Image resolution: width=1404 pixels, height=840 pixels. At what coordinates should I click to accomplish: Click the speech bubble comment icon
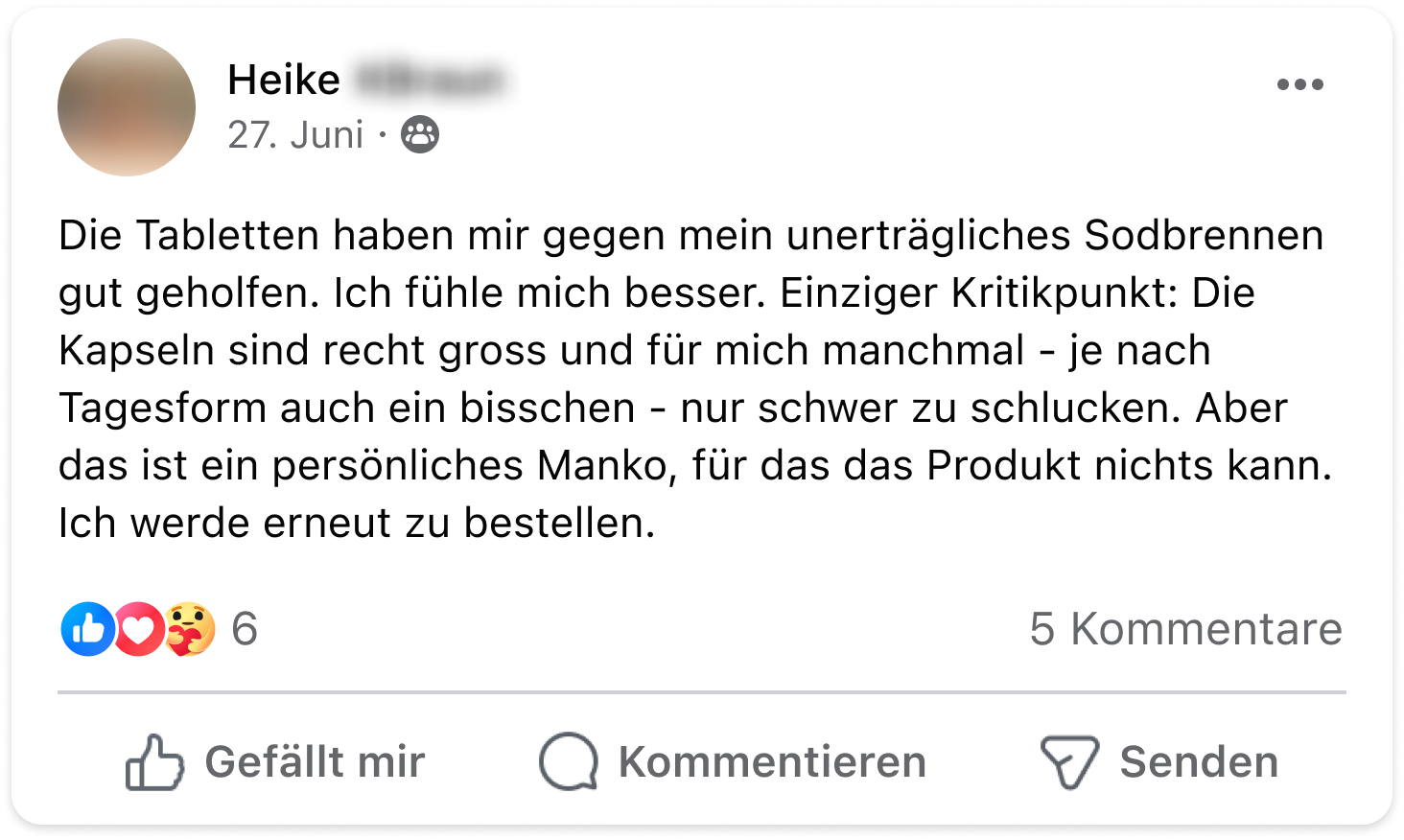[x=569, y=762]
